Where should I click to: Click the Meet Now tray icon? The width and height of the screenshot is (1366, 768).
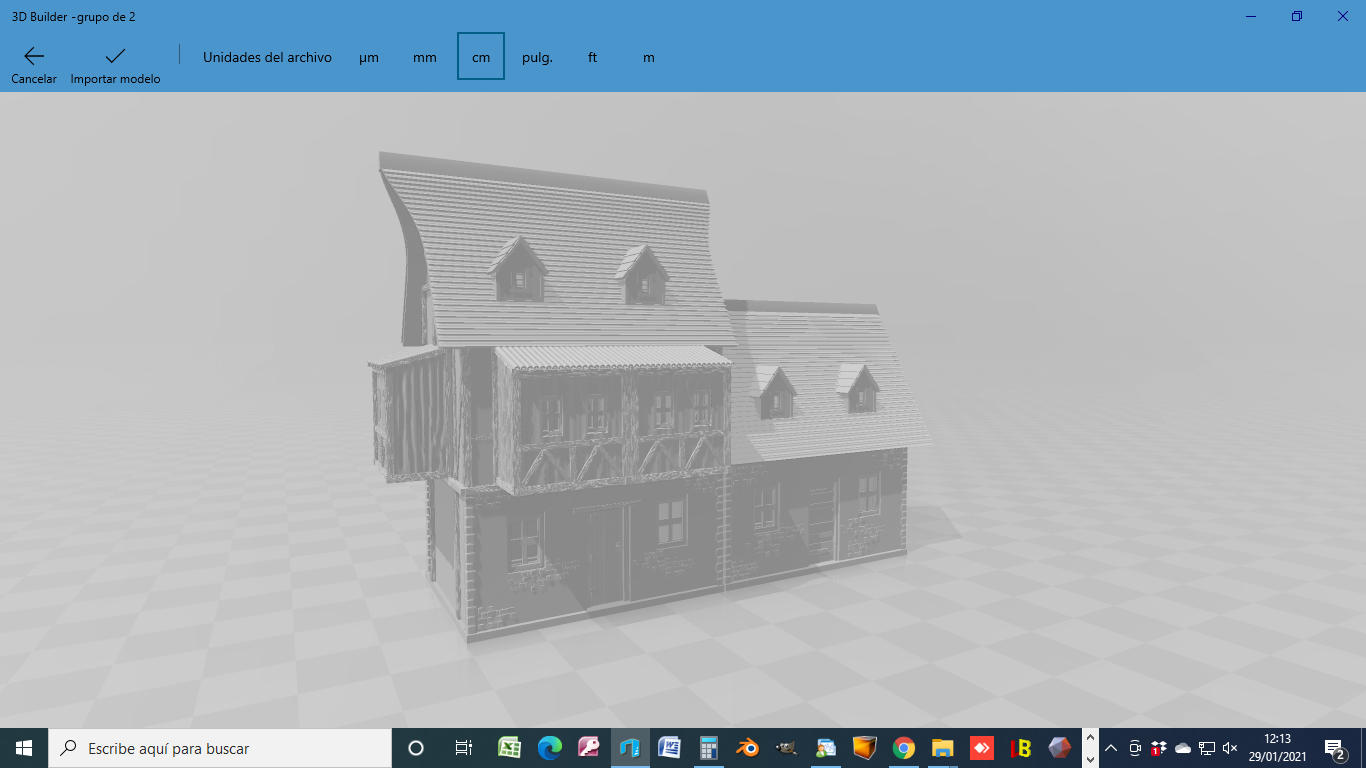[x=1135, y=748]
